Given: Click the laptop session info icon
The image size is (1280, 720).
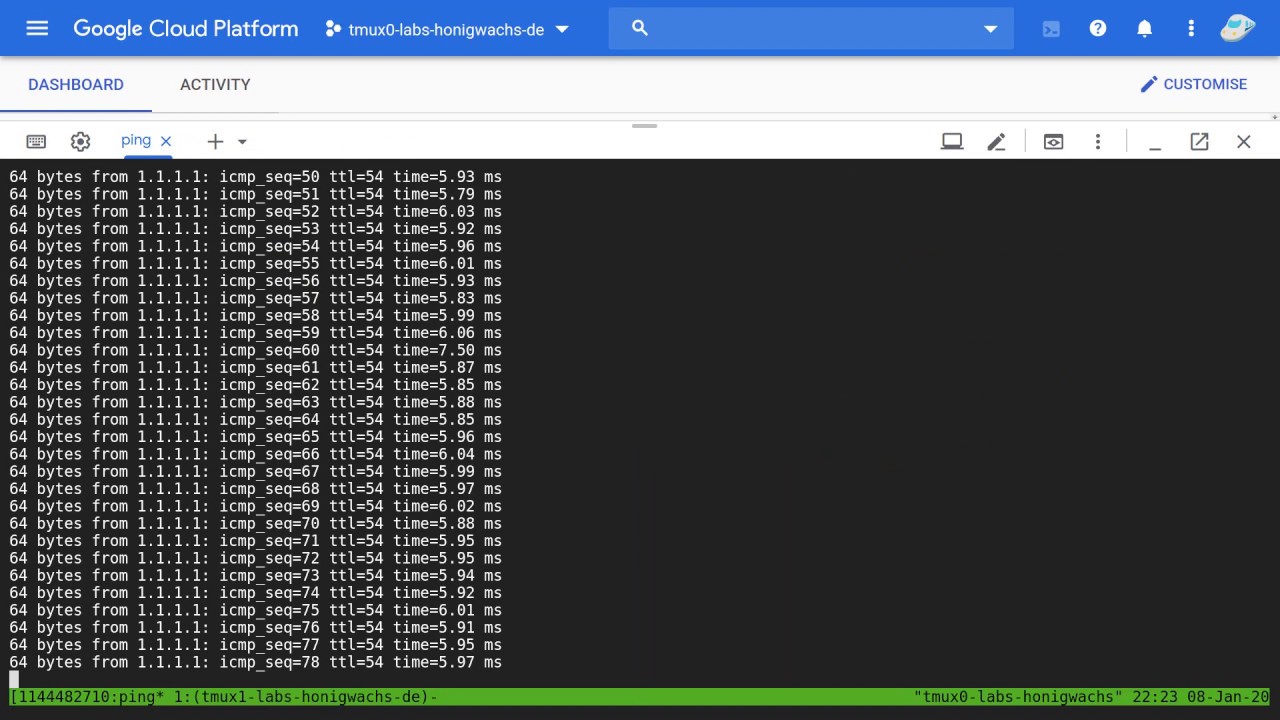Looking at the screenshot, I should [x=952, y=142].
